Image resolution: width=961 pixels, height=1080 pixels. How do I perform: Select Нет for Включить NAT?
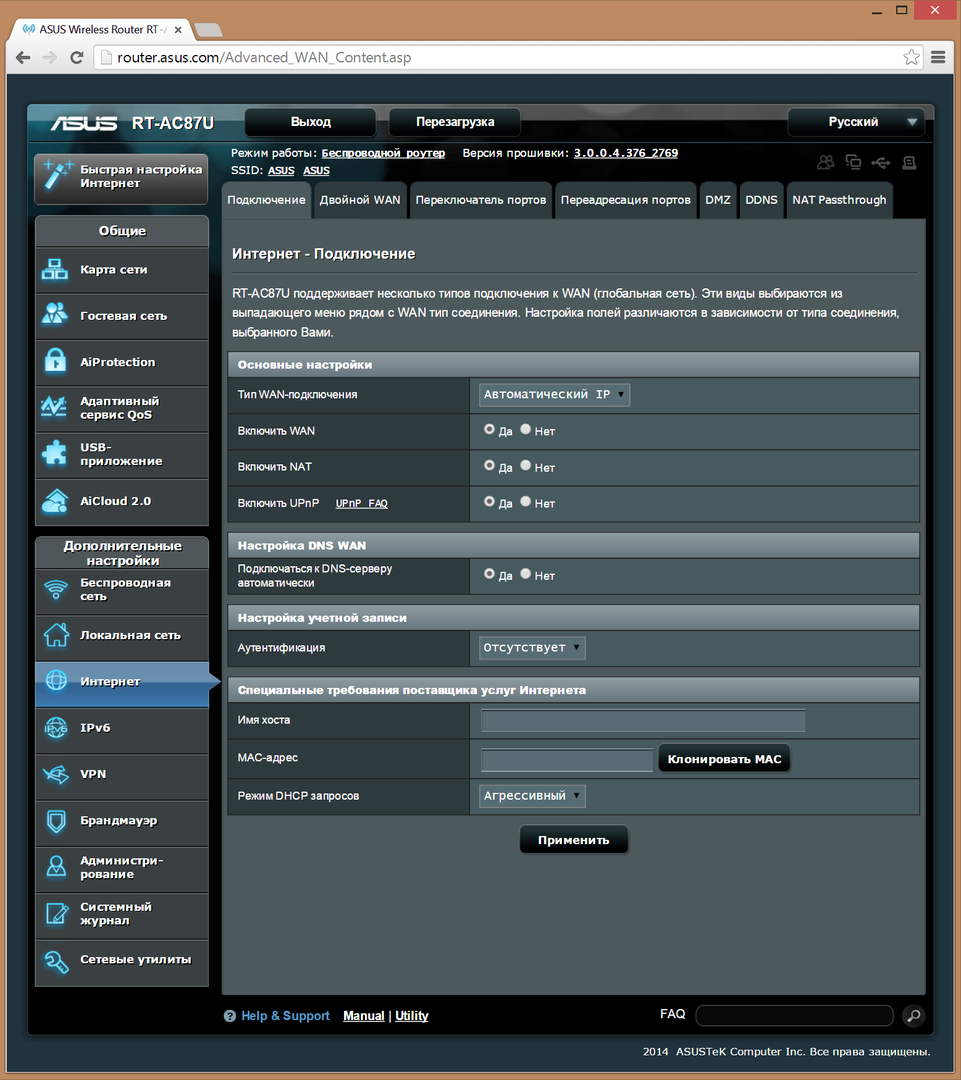(x=526, y=466)
